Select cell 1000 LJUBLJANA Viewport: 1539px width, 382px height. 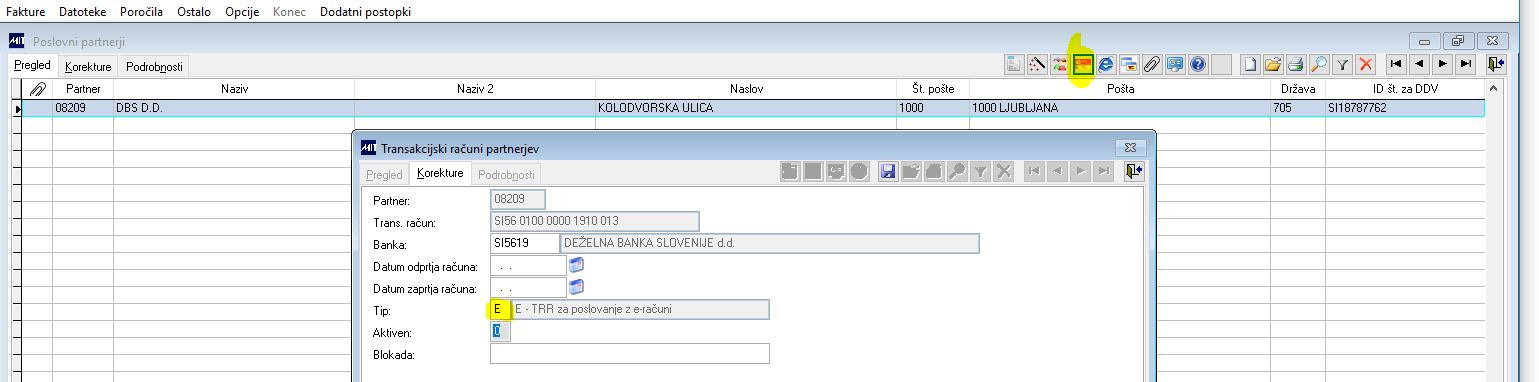pyautogui.click(x=1120, y=107)
